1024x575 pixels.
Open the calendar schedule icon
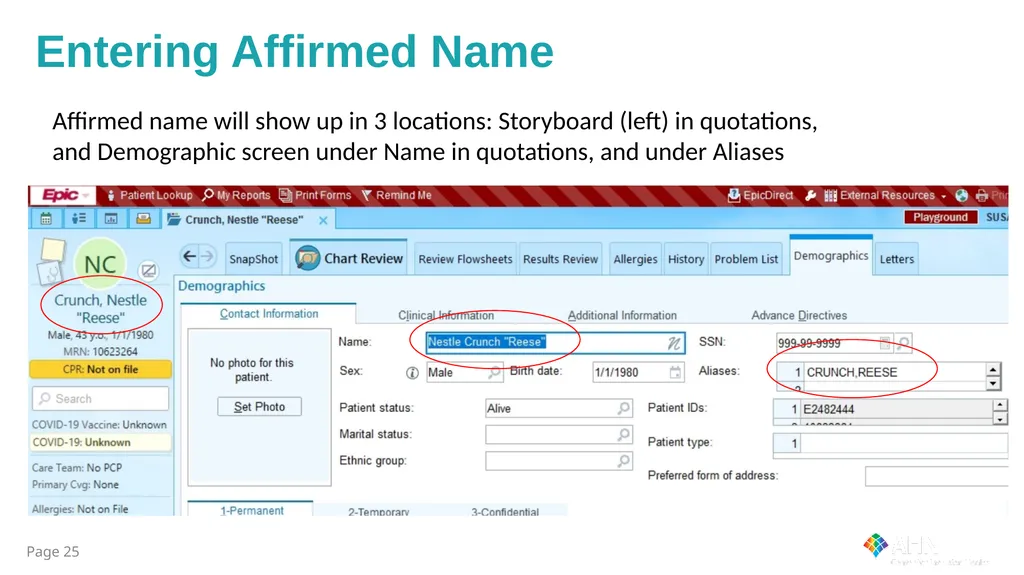coord(46,219)
